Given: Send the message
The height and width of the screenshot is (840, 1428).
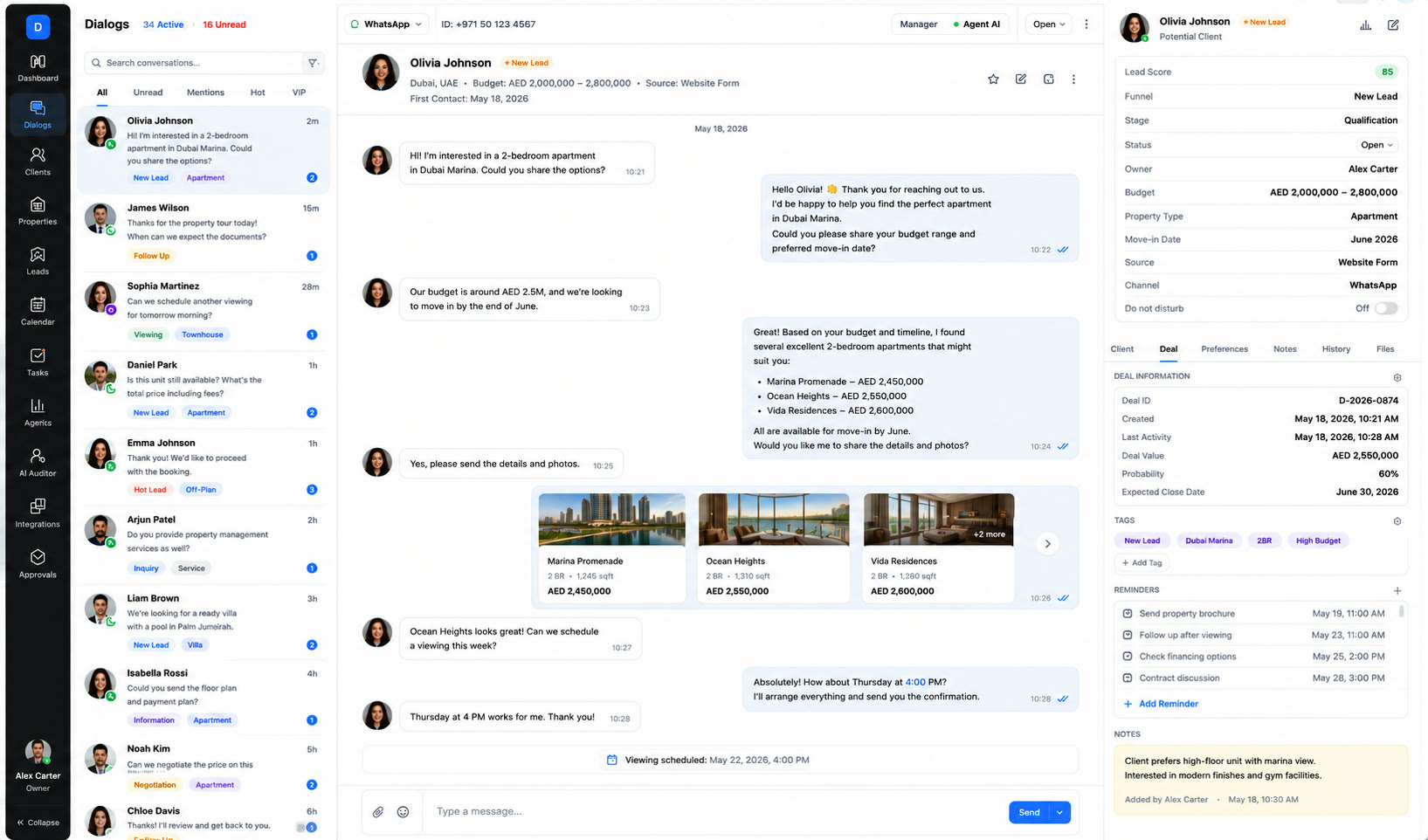Looking at the screenshot, I should [x=1030, y=813].
